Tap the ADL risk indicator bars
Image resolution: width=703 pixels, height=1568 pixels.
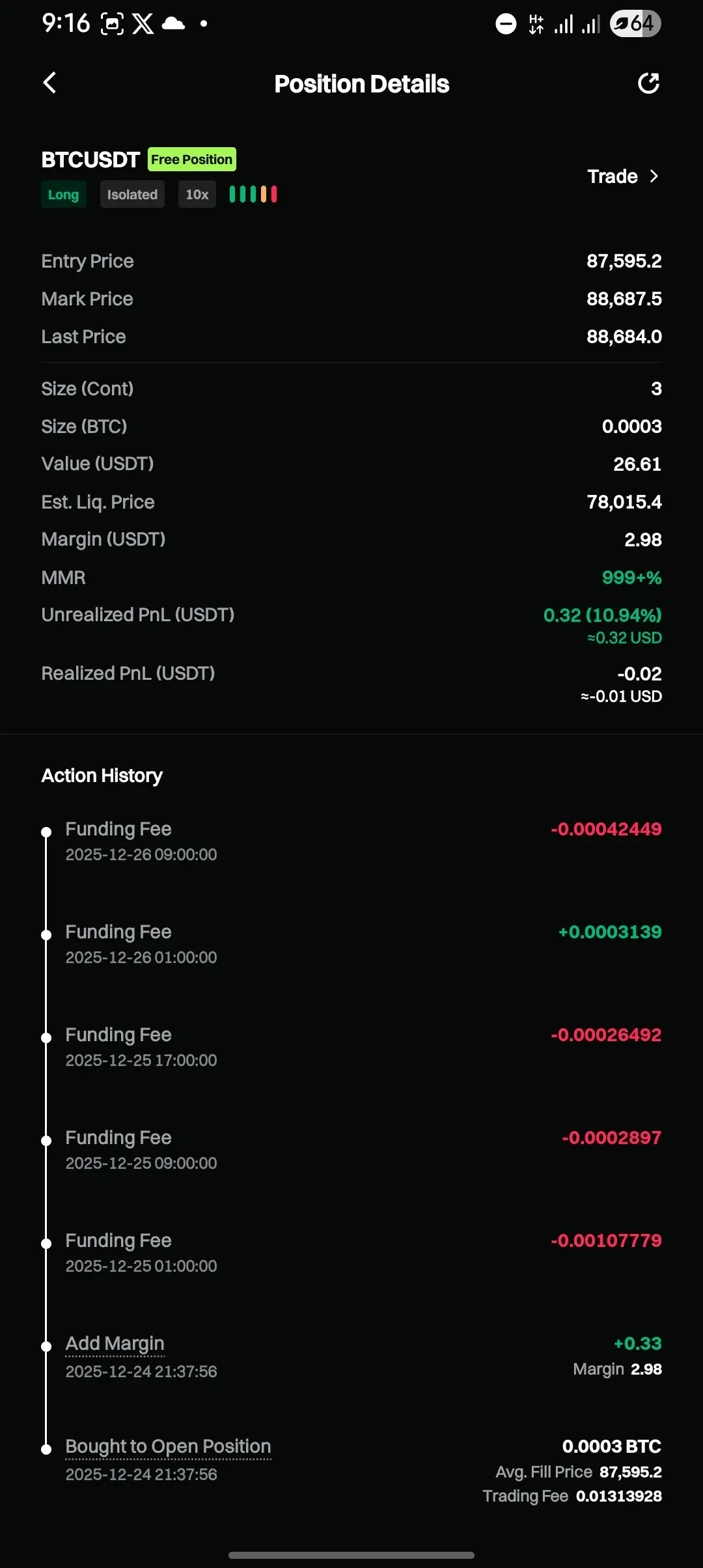(x=253, y=194)
